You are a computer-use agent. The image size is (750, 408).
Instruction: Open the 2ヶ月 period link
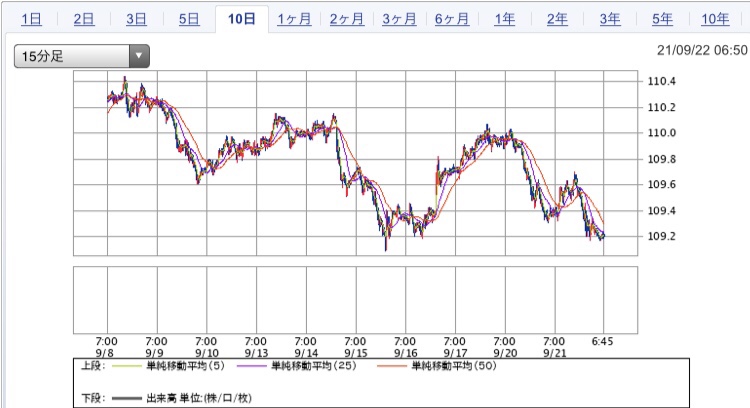point(347,19)
